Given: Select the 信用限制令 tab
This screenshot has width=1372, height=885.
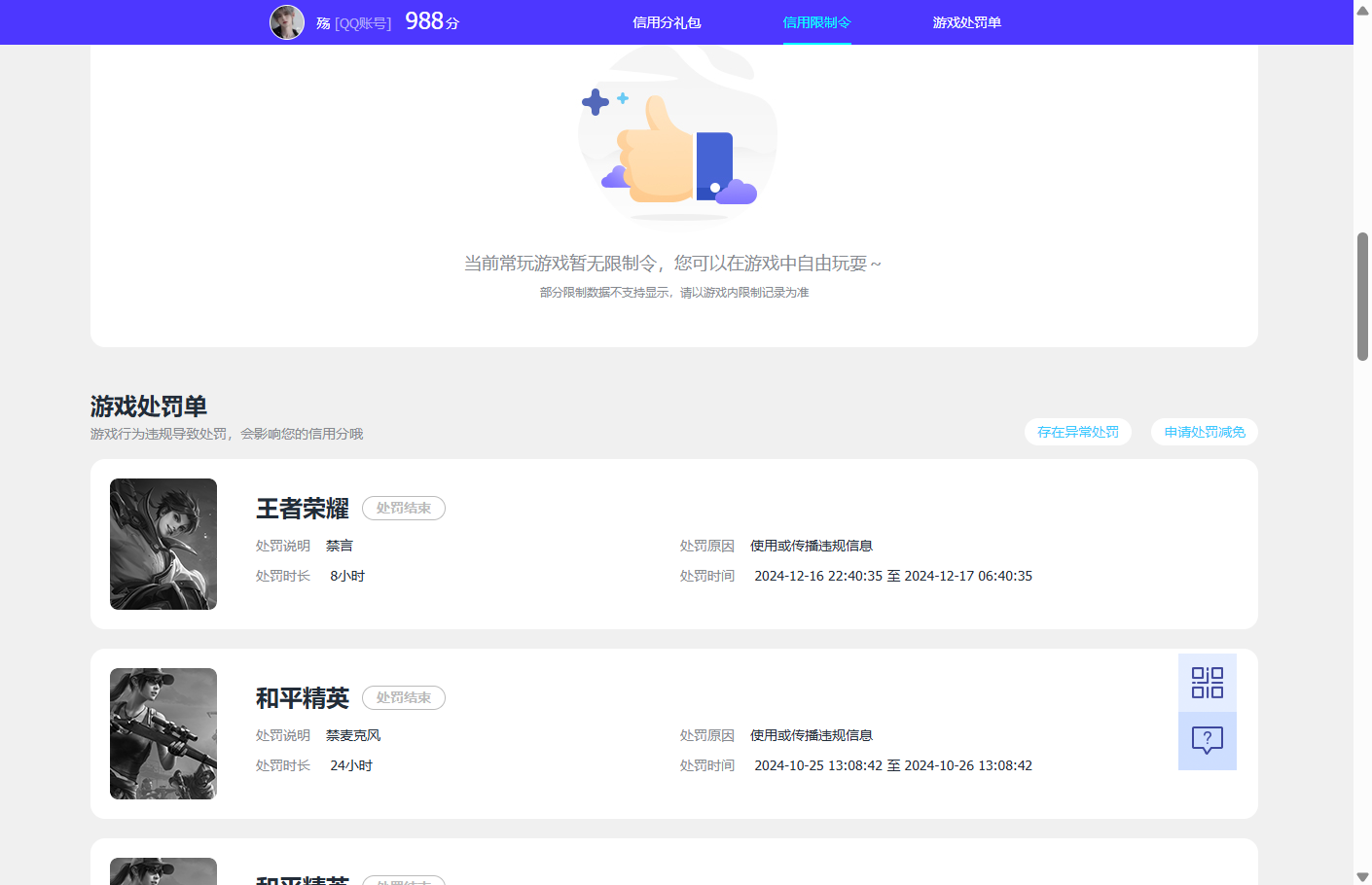Looking at the screenshot, I should click(x=816, y=21).
